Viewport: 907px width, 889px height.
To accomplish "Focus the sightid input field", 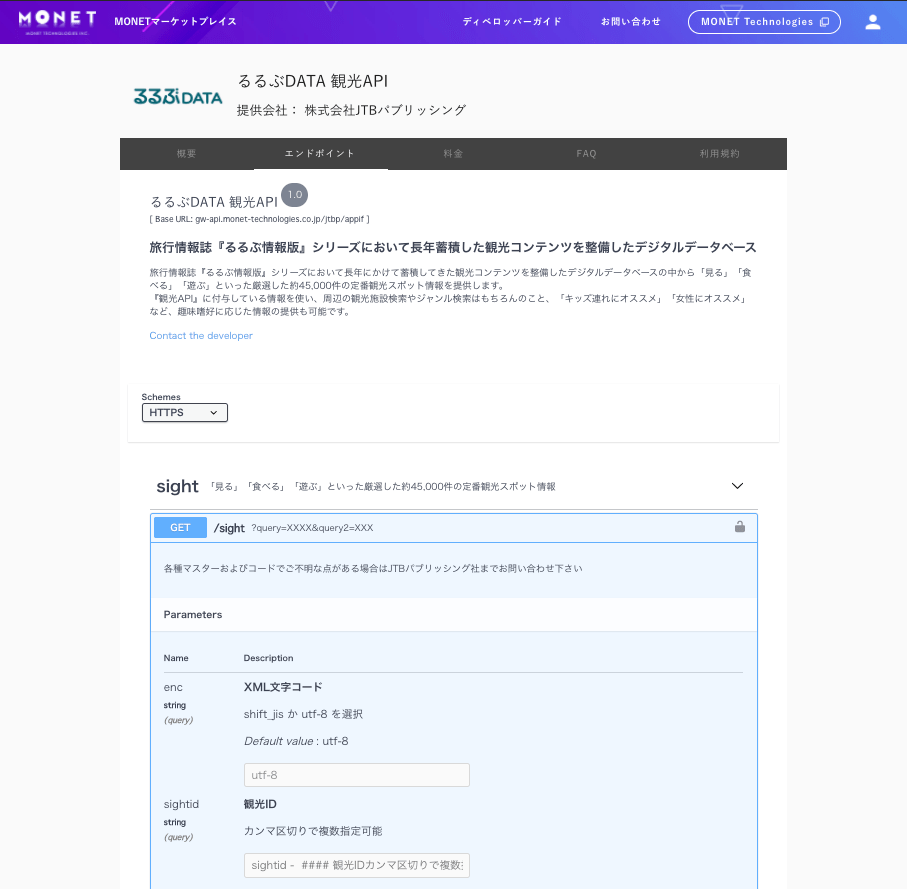I will tap(356, 865).
